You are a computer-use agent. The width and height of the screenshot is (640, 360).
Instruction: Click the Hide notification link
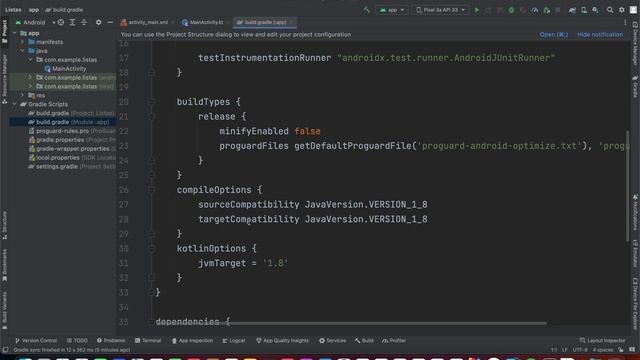600,35
